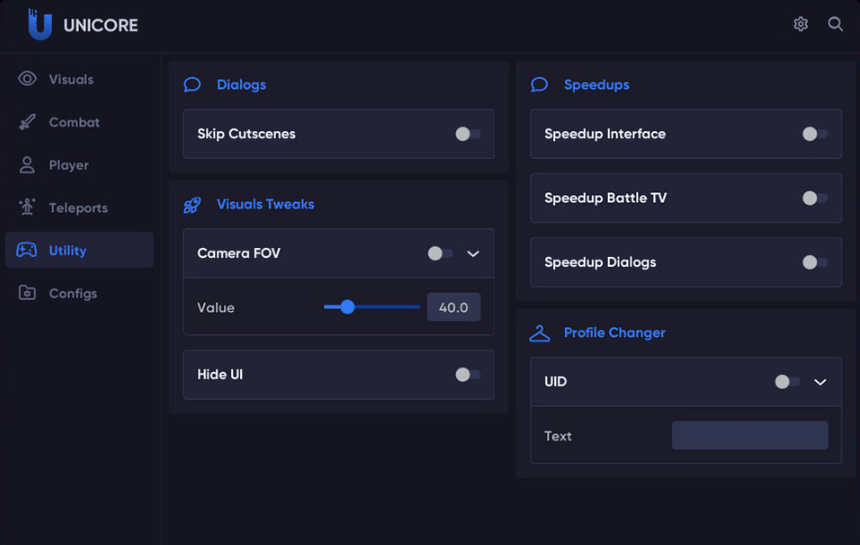Click the Speedups speech bubble icon
The height and width of the screenshot is (545, 860).
tap(539, 84)
